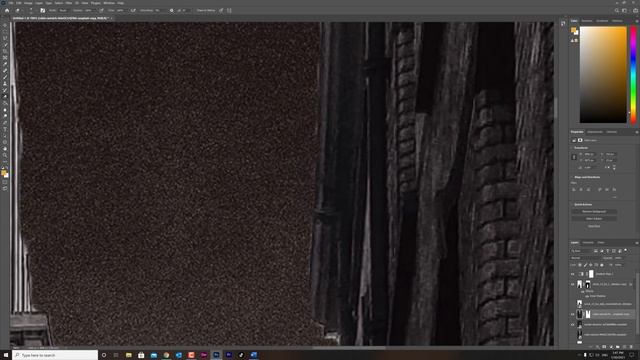Open the layer blend mode dropdown

tap(585, 258)
